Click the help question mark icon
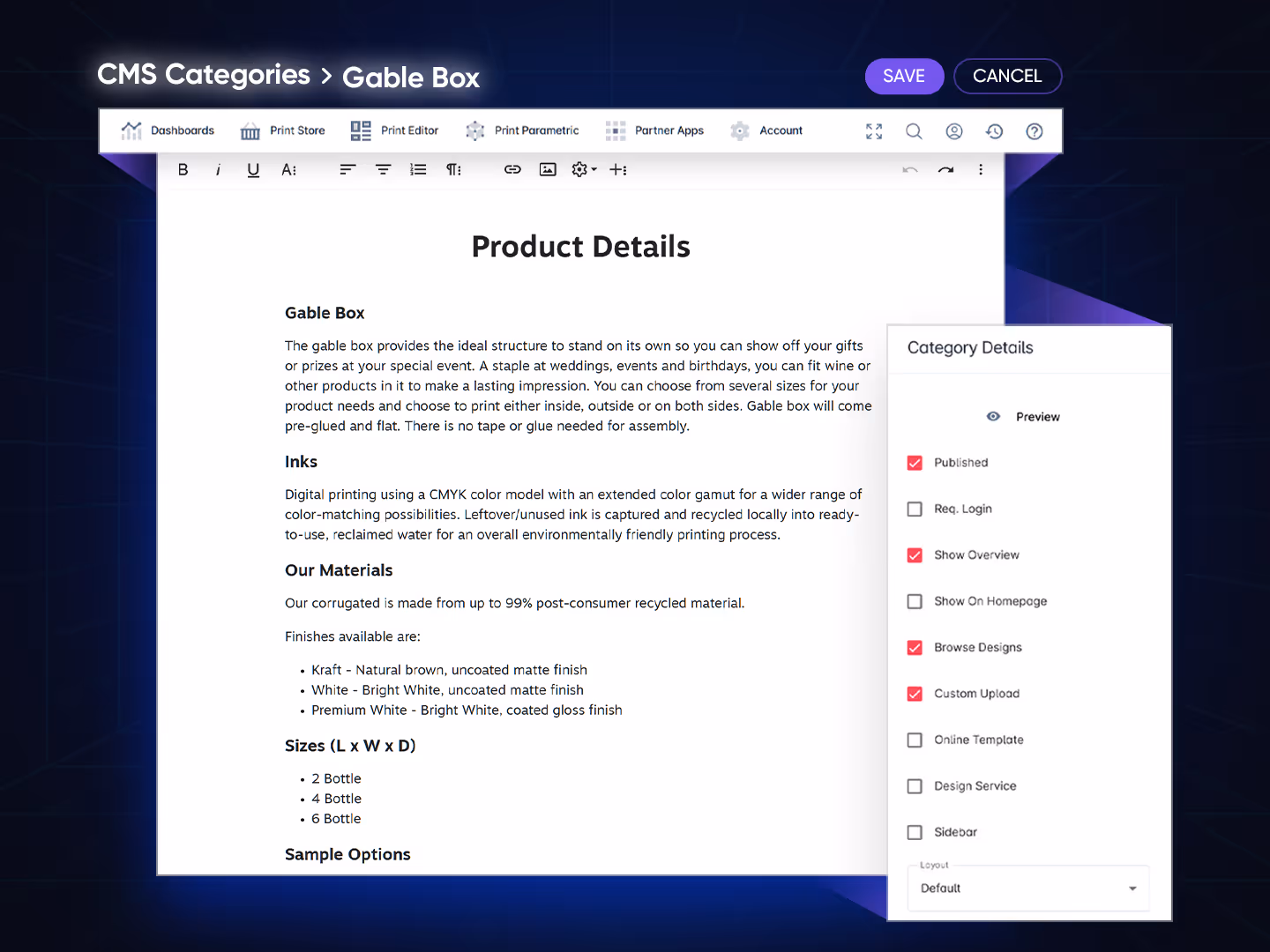This screenshot has height=952, width=1270. [x=1034, y=130]
